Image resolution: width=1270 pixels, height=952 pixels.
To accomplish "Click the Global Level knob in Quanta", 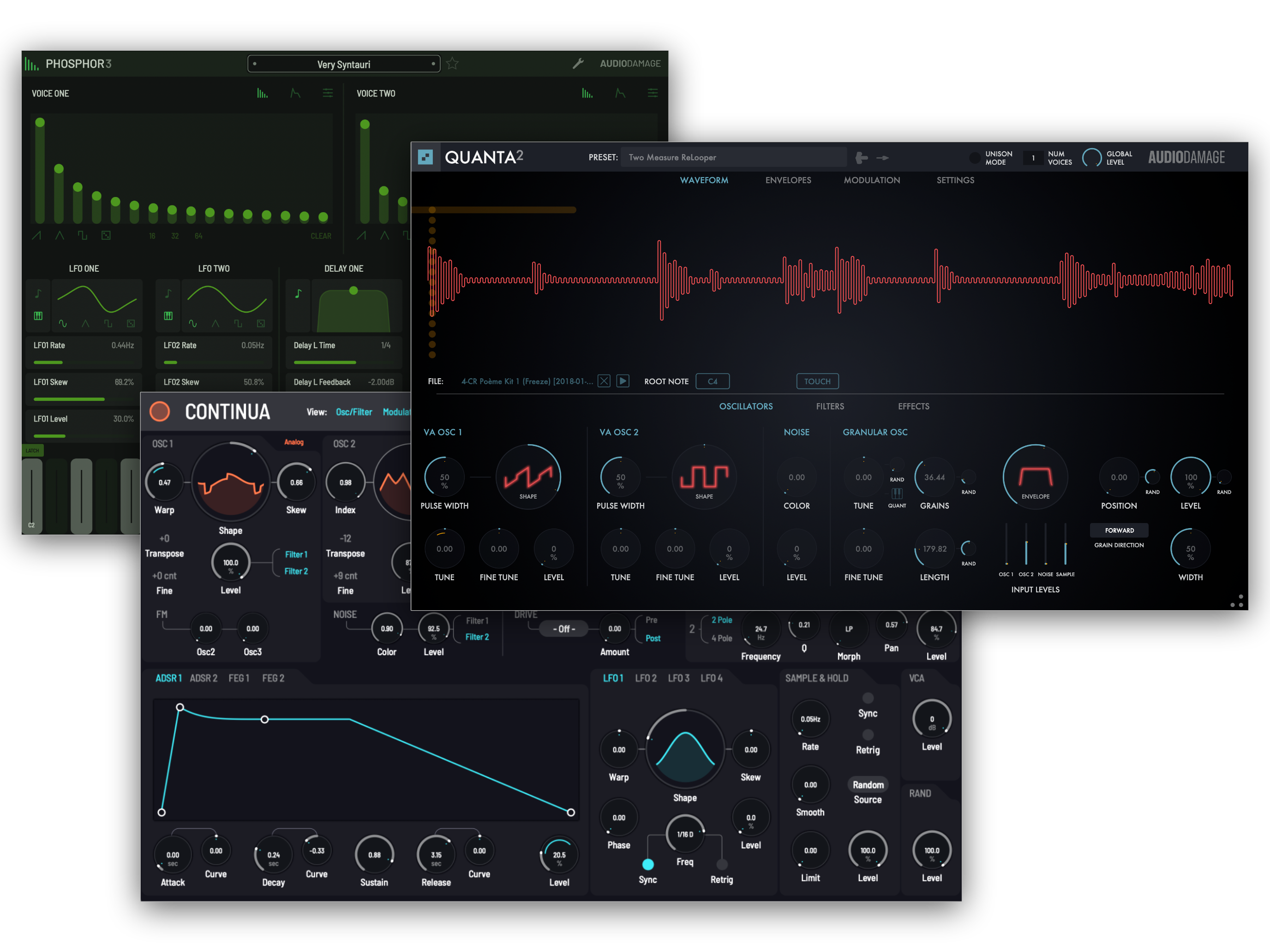I will pyautogui.click(x=1091, y=157).
